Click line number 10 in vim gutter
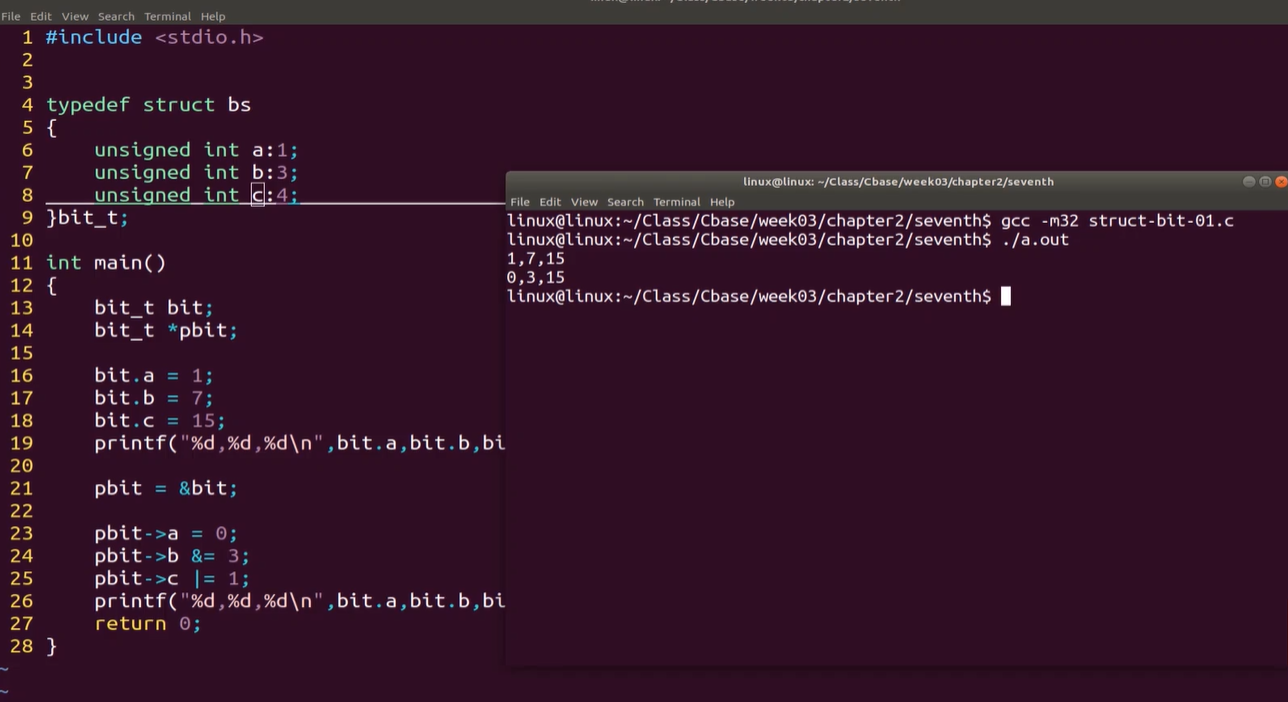This screenshot has width=1288, height=702. click(22, 241)
